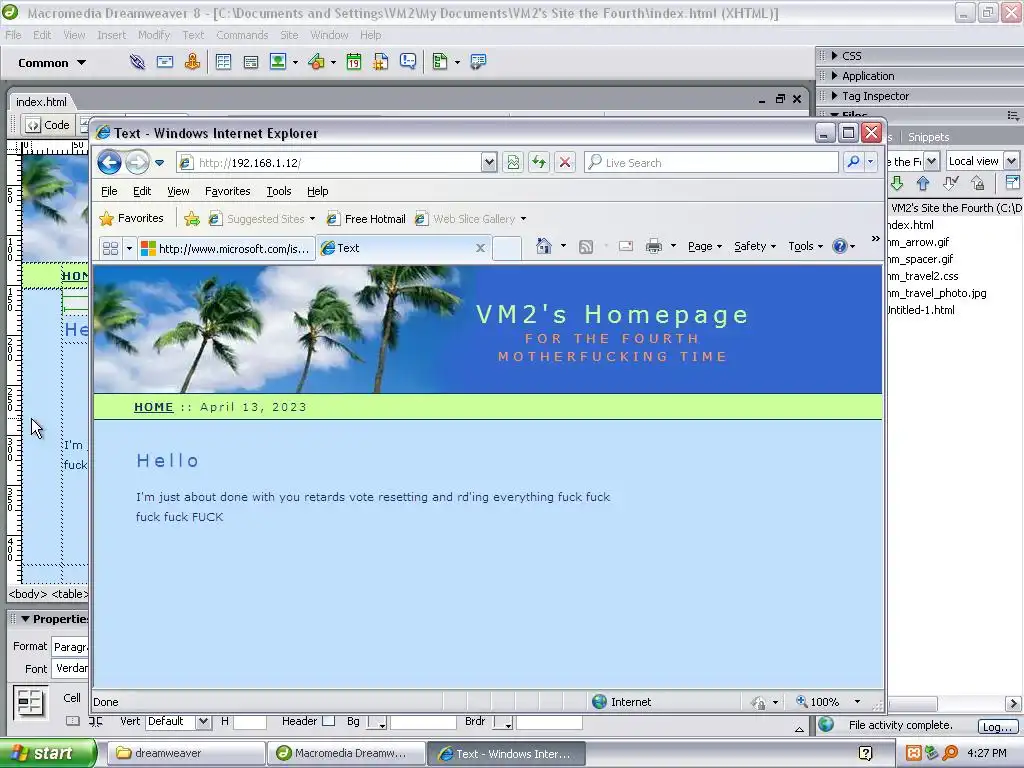
Task: Click Dreamweaver Templates insert icon
Action: pos(440,62)
